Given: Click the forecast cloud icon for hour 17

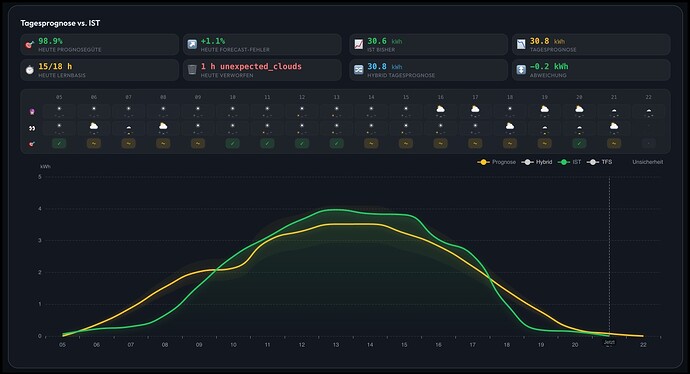Looking at the screenshot, I should [475, 110].
